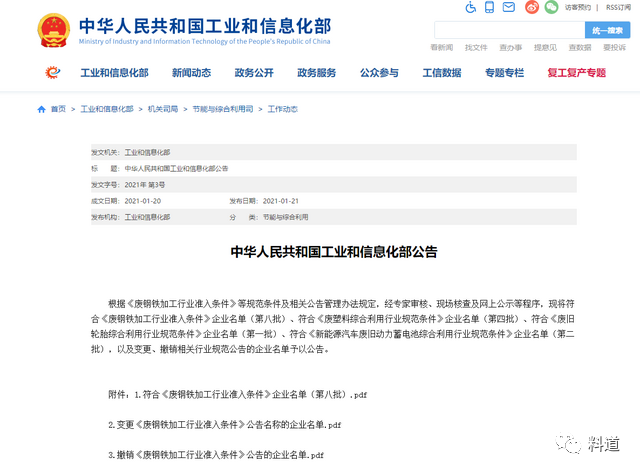Open 政务公开 navigation menu

[x=254, y=73]
